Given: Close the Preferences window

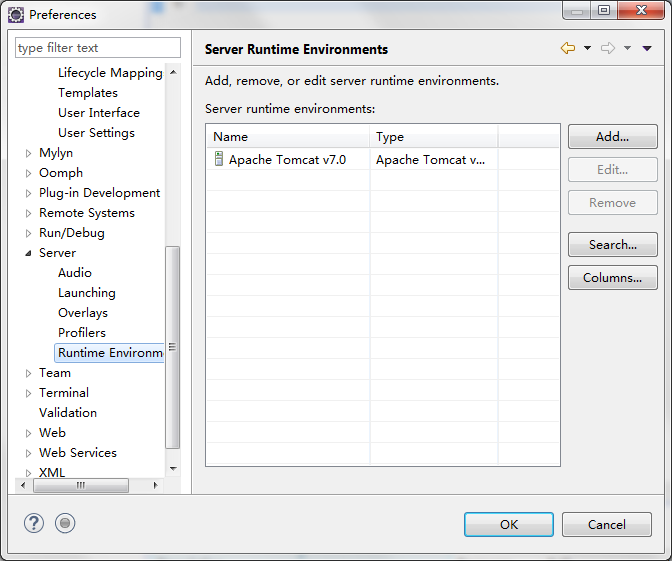Looking at the screenshot, I should [641, 10].
